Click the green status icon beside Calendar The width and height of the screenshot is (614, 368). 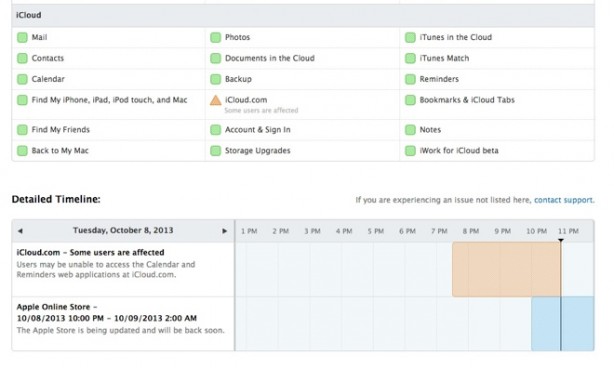[22, 79]
